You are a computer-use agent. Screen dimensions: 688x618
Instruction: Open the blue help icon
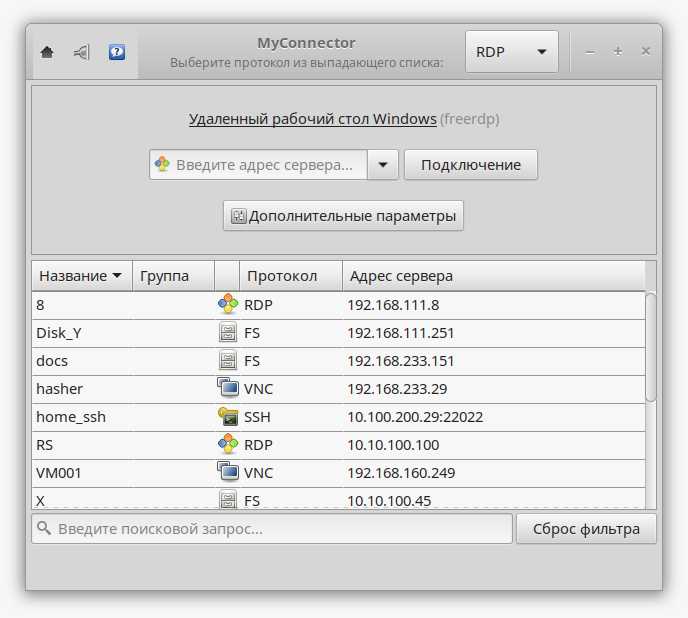[117, 52]
